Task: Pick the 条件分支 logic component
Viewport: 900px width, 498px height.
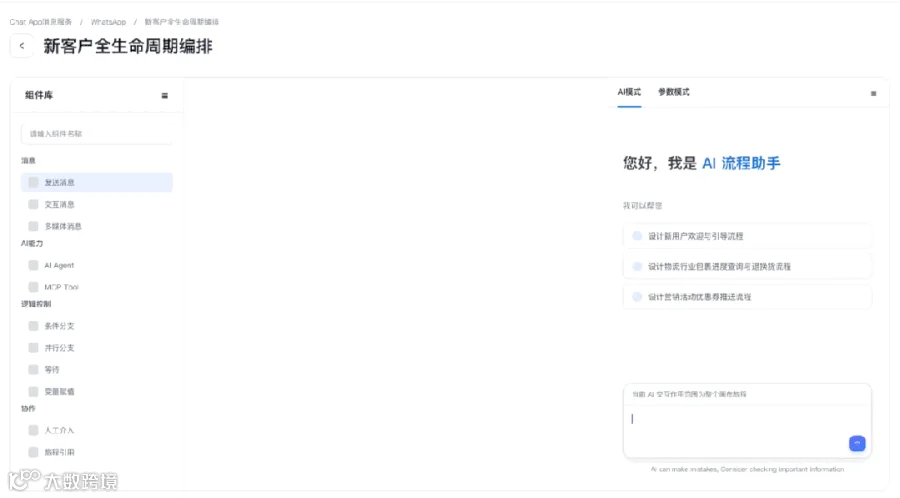Action: click(x=96, y=326)
